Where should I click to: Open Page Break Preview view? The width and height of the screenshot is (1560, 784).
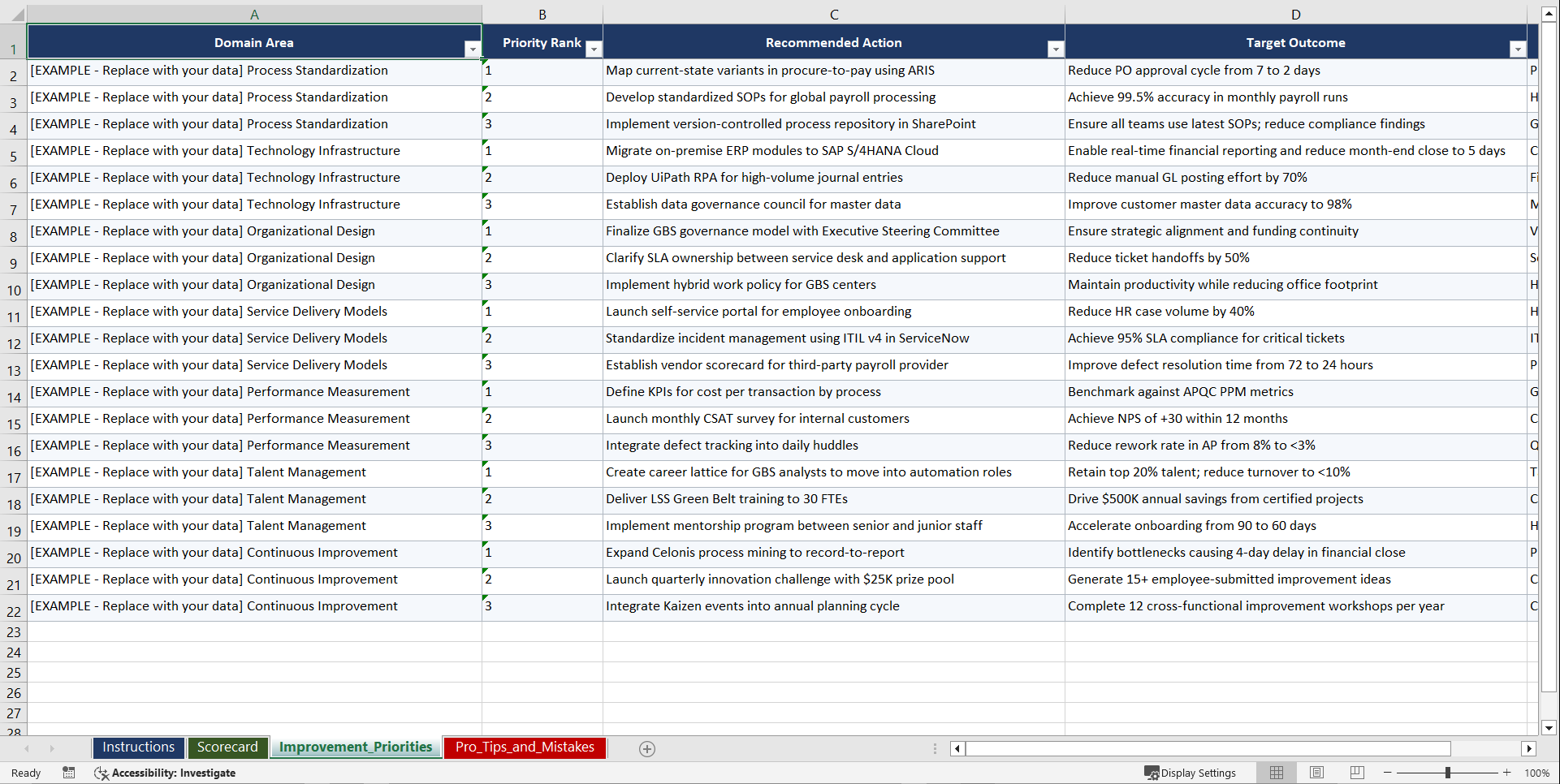coord(1357,773)
